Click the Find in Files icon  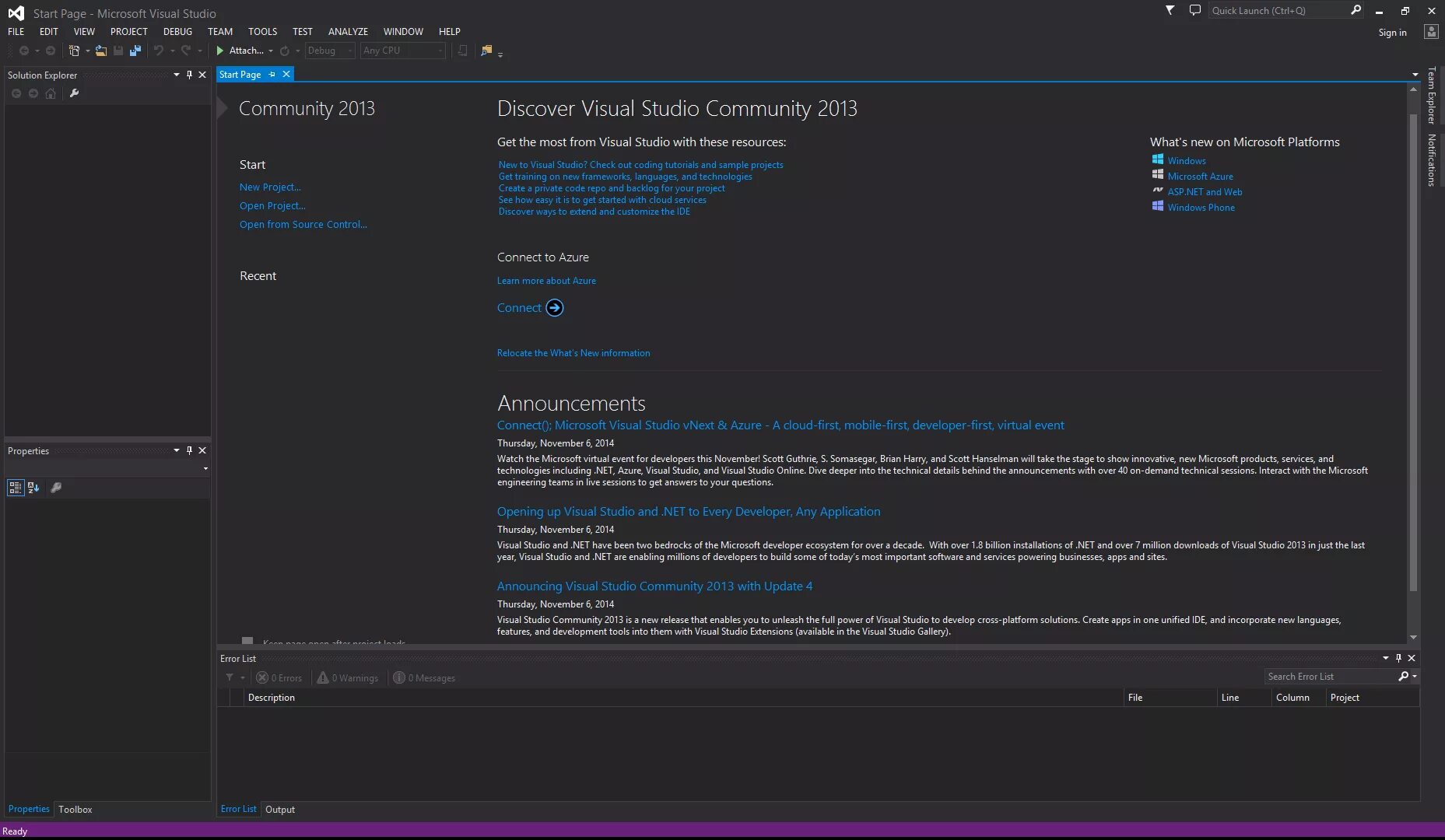tap(486, 51)
